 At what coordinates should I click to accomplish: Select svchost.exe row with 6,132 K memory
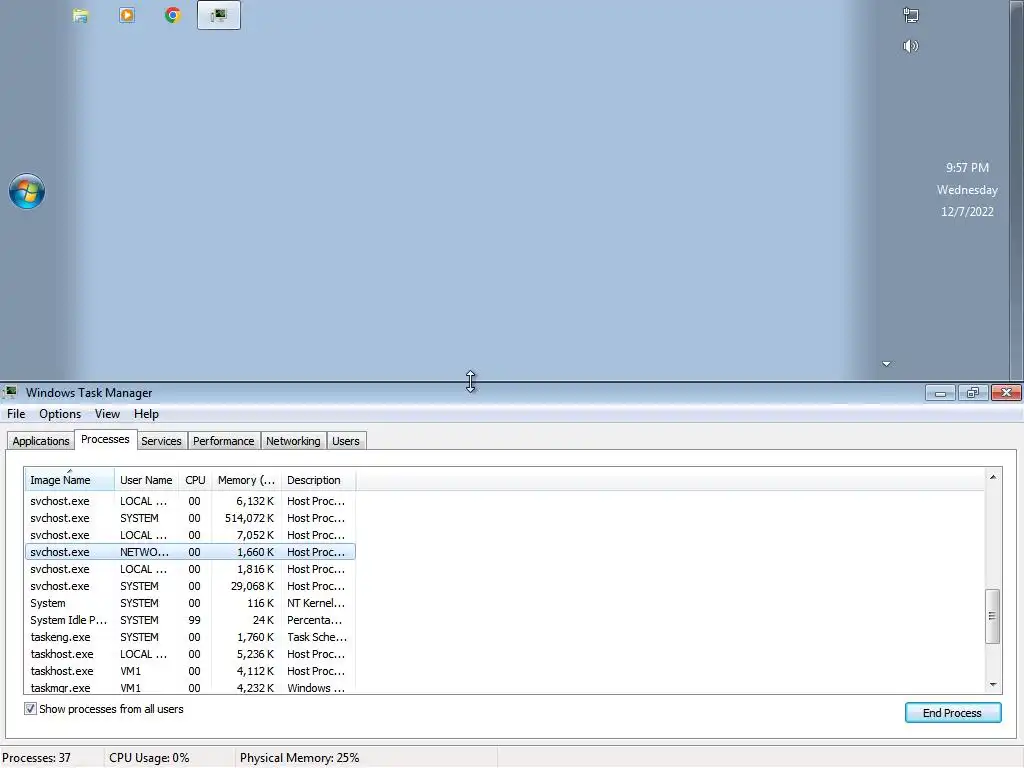(190, 501)
